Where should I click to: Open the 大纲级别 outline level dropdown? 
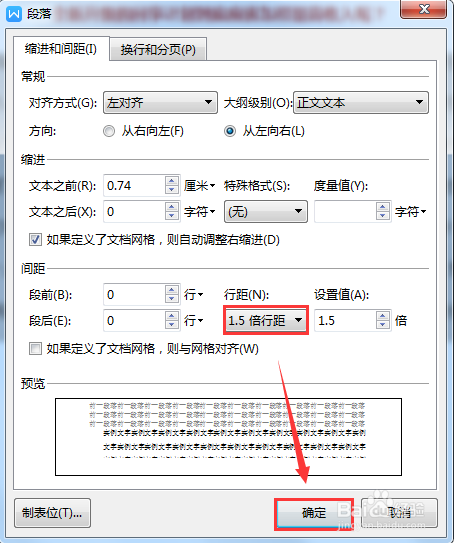[x=361, y=103]
